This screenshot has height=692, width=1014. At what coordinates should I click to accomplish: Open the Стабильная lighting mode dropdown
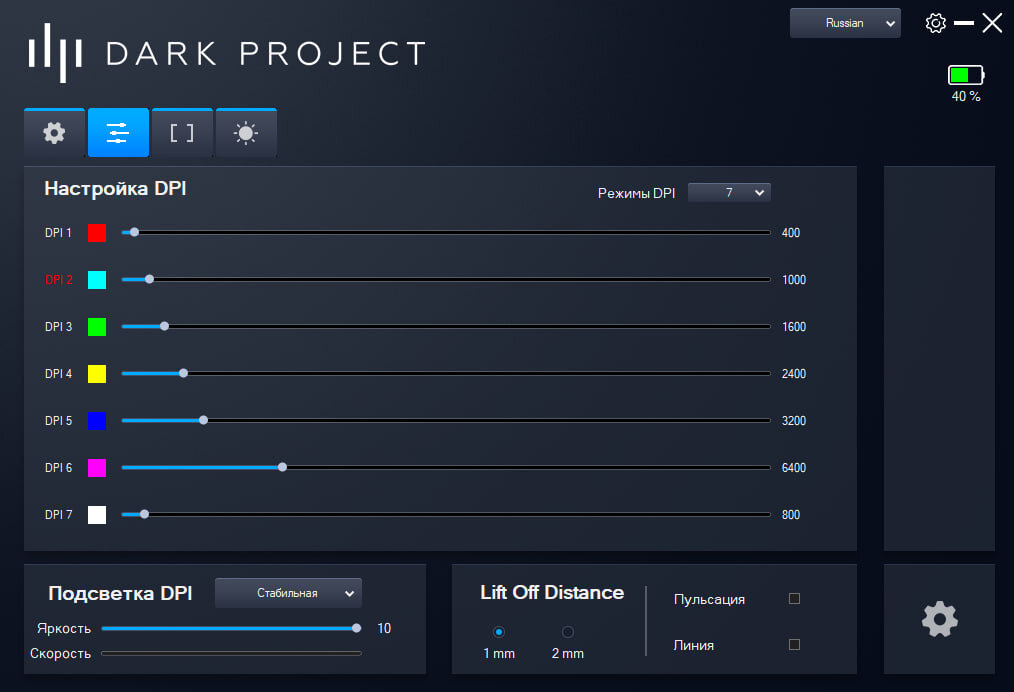click(x=288, y=593)
